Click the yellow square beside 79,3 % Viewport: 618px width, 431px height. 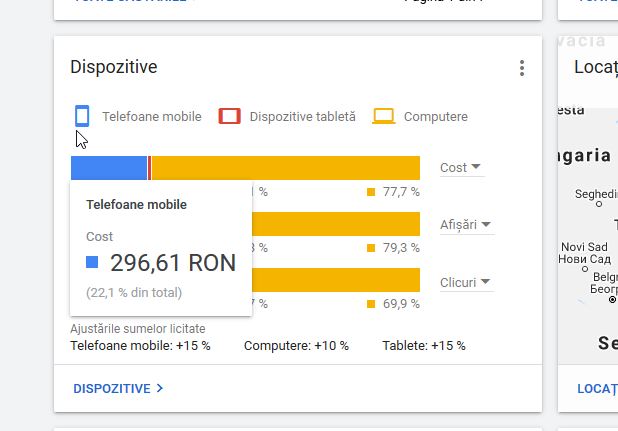pyautogui.click(x=371, y=248)
